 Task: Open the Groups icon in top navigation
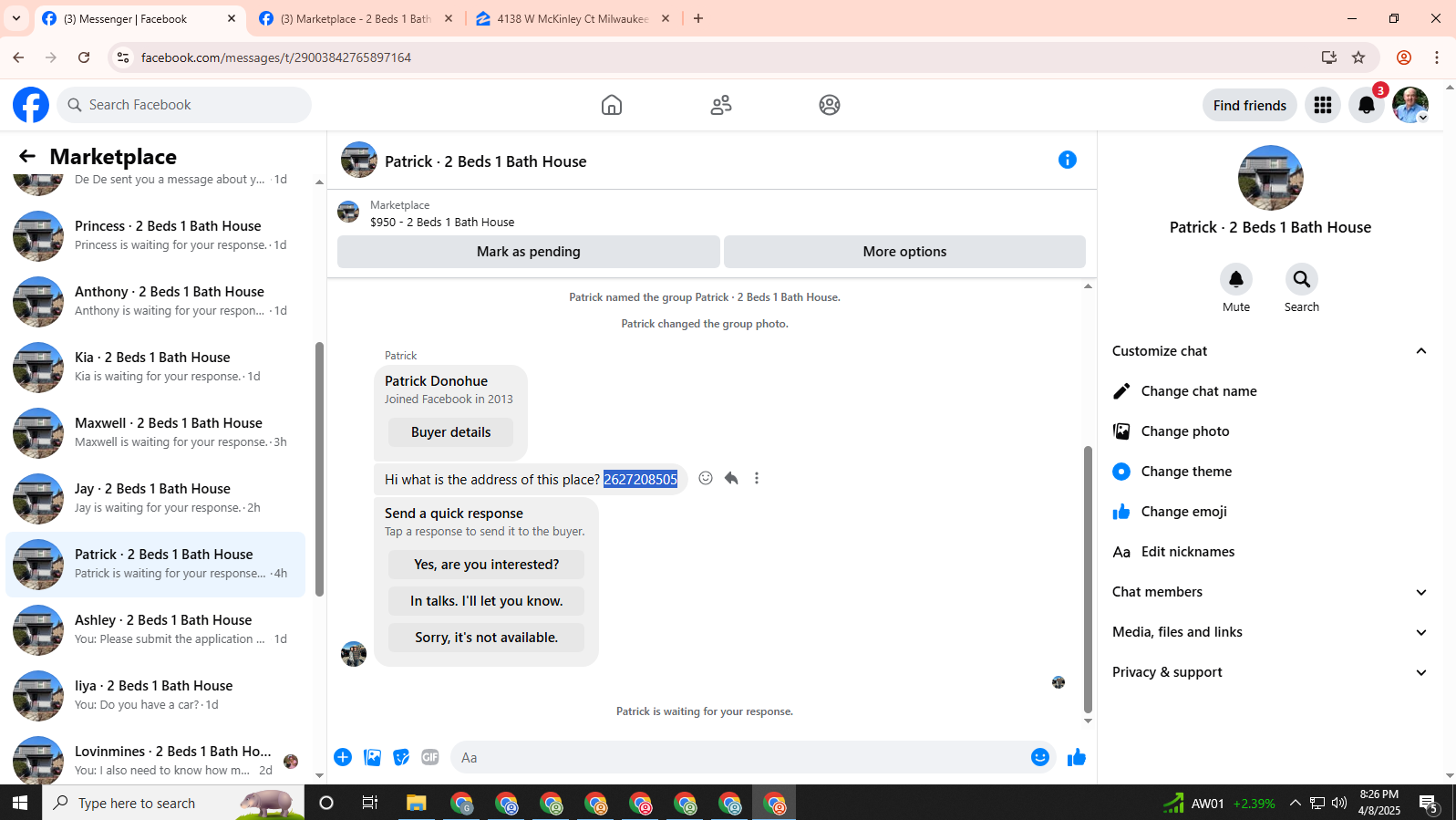click(x=830, y=105)
